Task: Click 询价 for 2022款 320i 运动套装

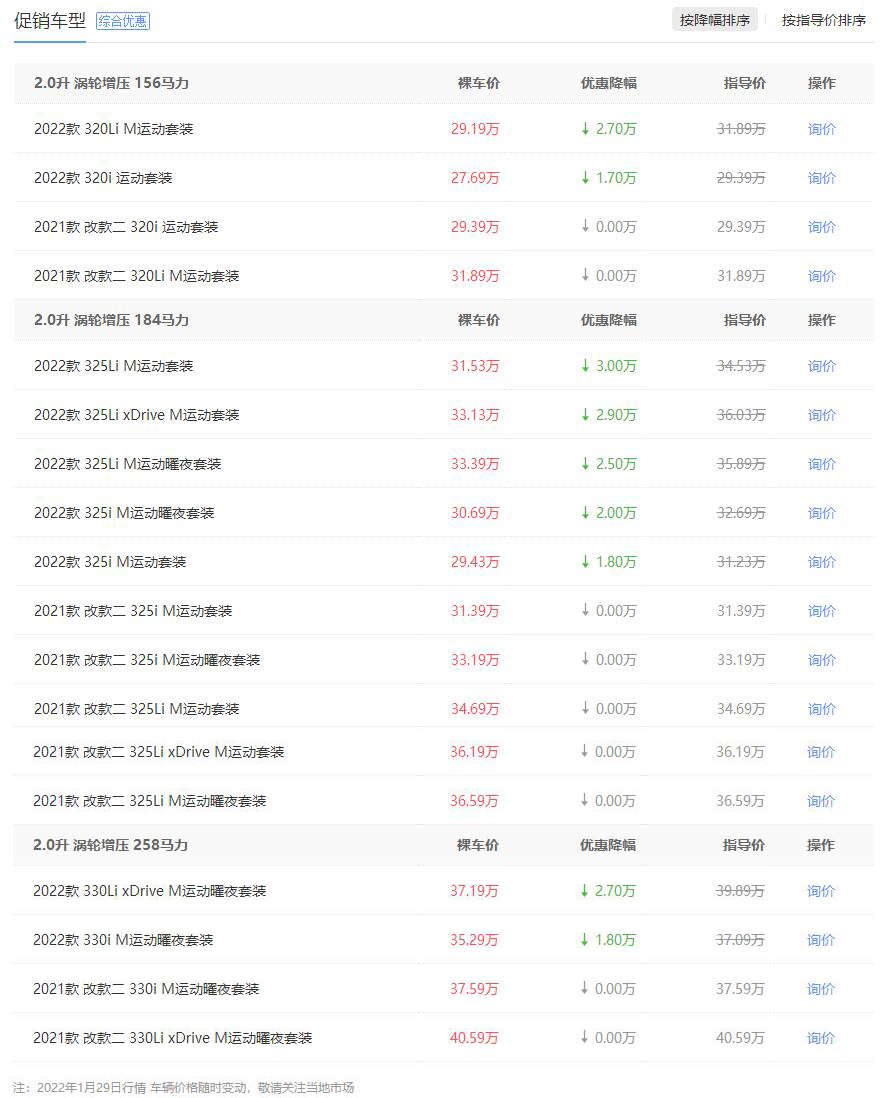Action: 821,178
